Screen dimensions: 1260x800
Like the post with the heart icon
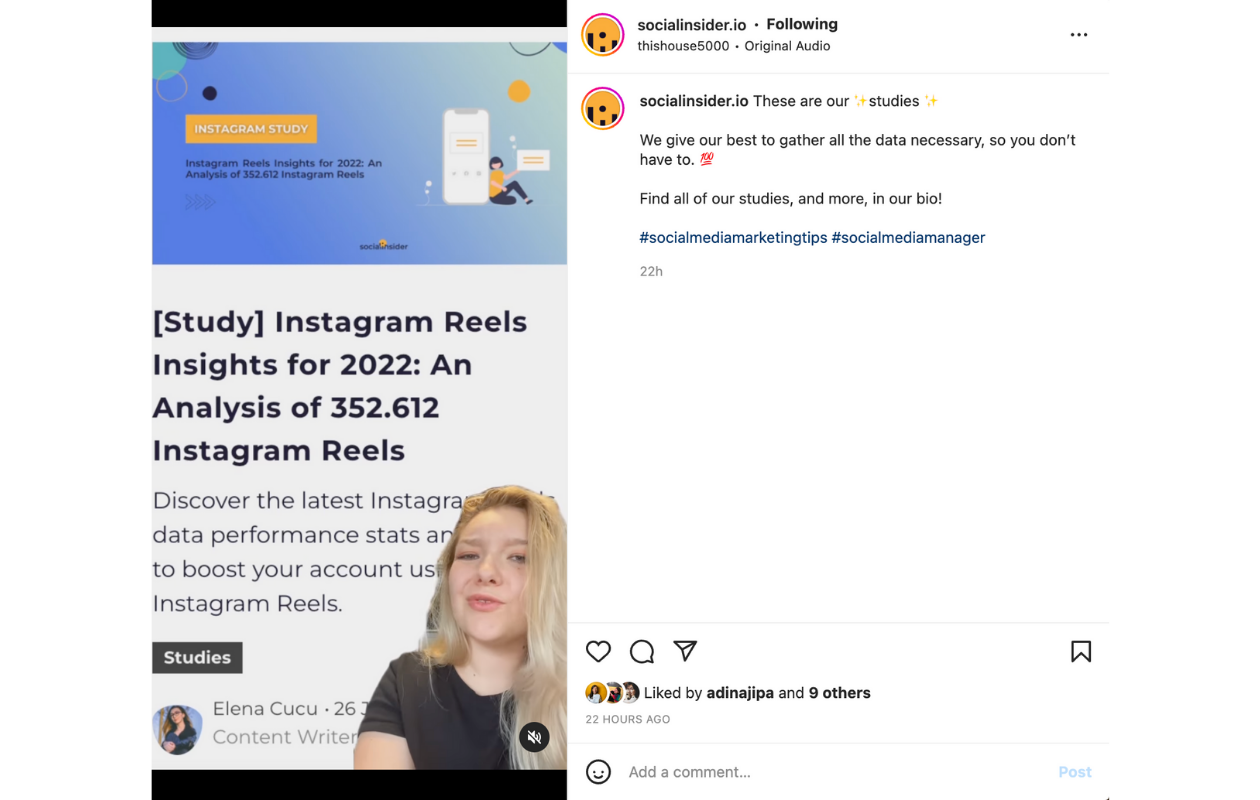coord(598,652)
